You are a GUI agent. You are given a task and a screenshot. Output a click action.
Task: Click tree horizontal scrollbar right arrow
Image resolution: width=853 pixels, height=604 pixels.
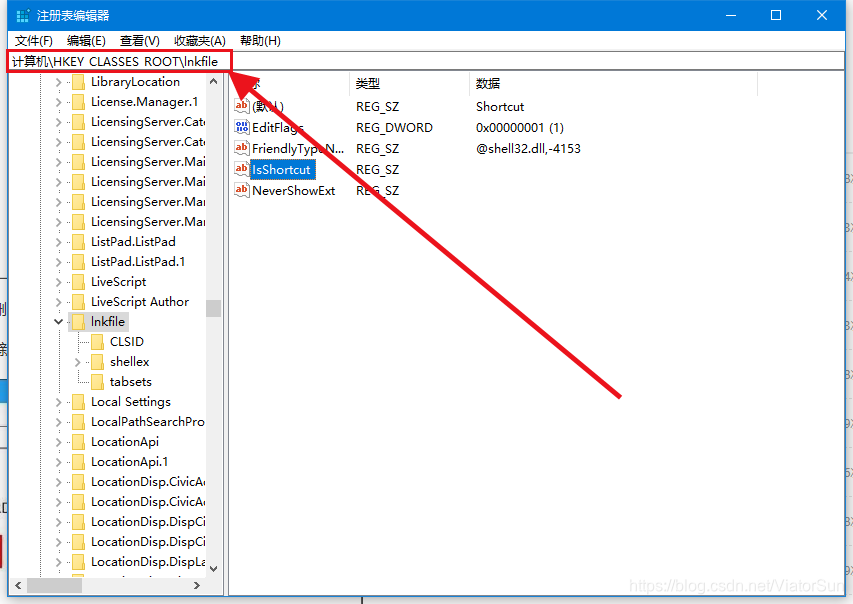(197, 585)
